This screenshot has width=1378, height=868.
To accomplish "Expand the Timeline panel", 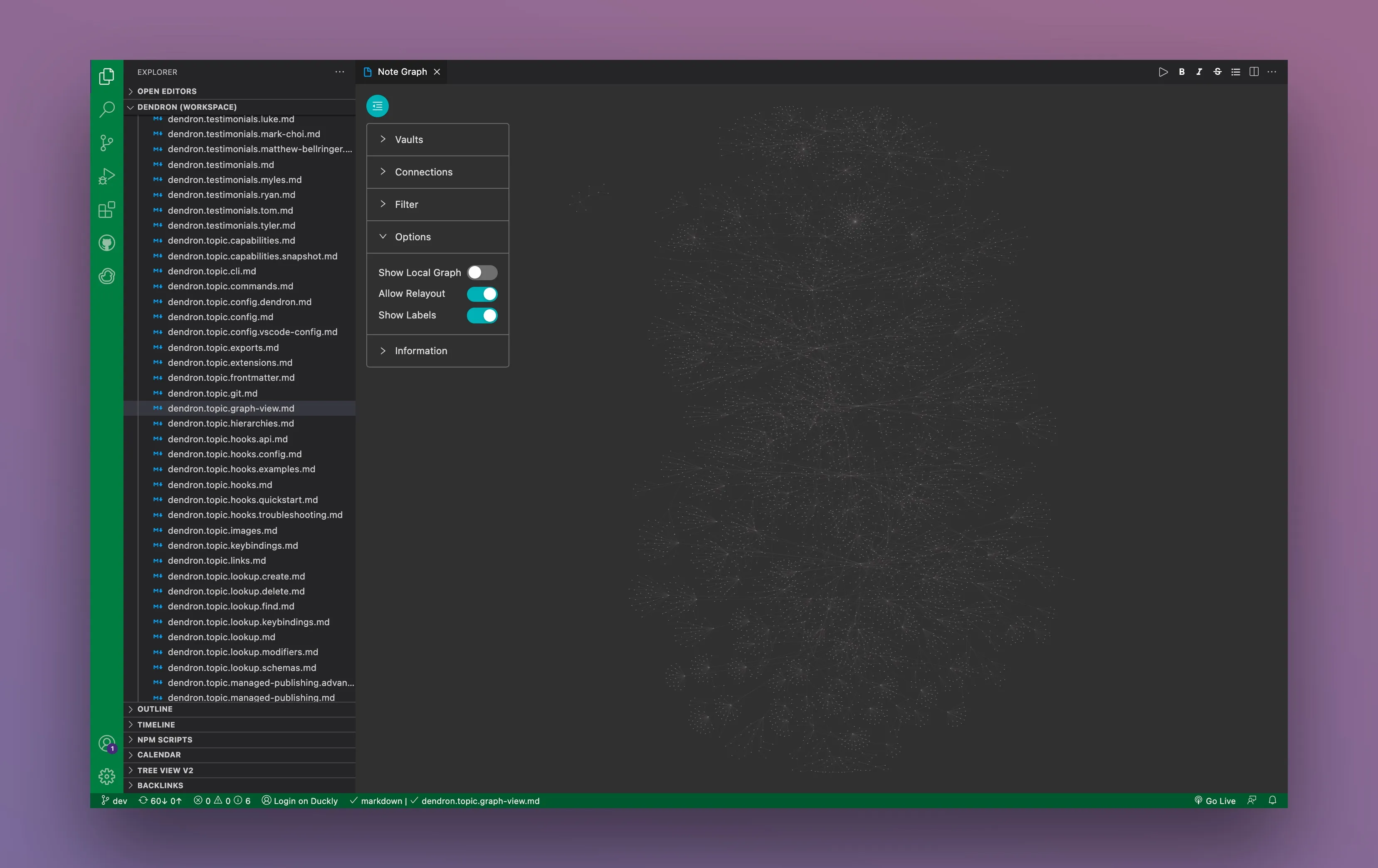I will pos(239,725).
